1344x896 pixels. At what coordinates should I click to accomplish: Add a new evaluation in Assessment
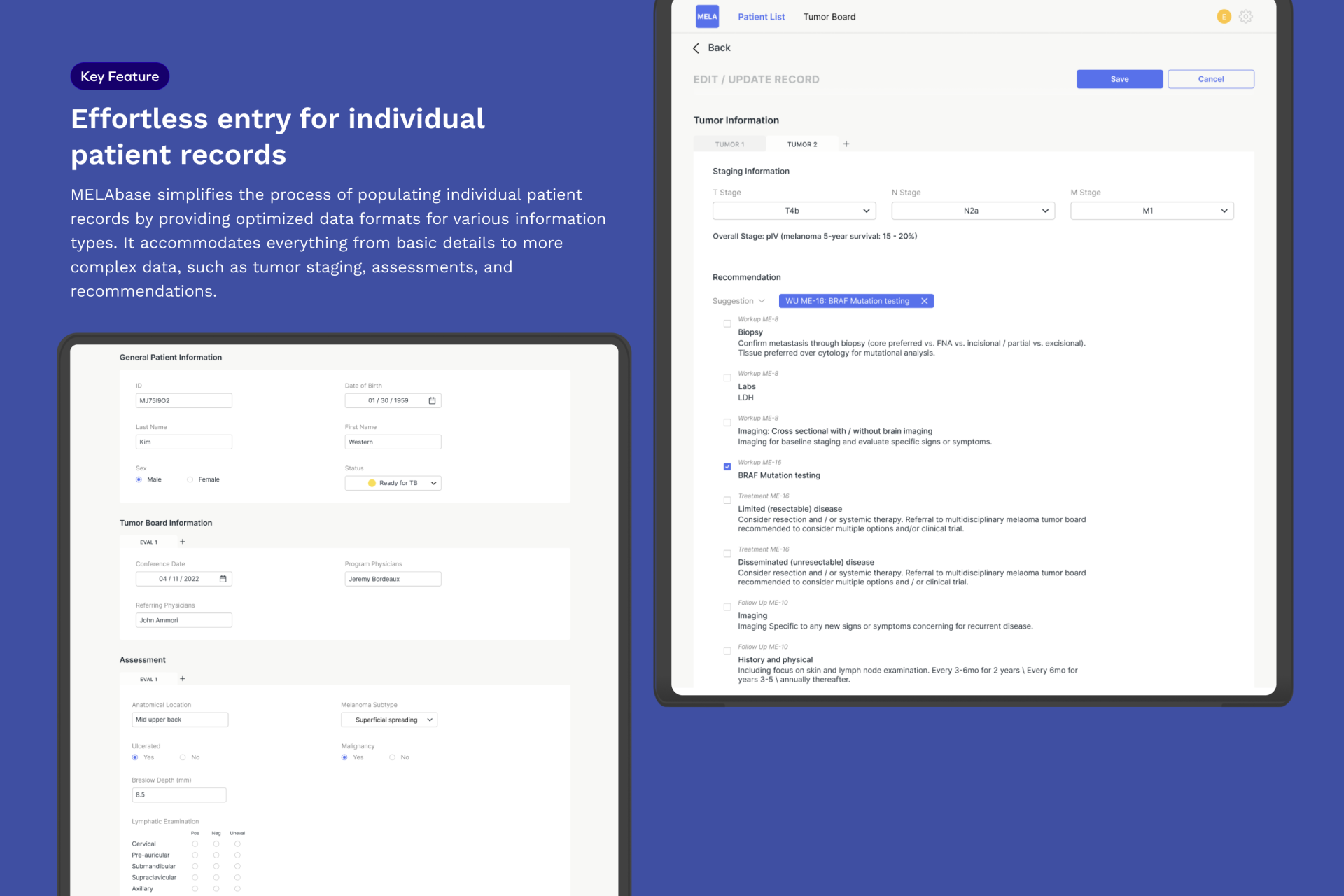(x=183, y=679)
